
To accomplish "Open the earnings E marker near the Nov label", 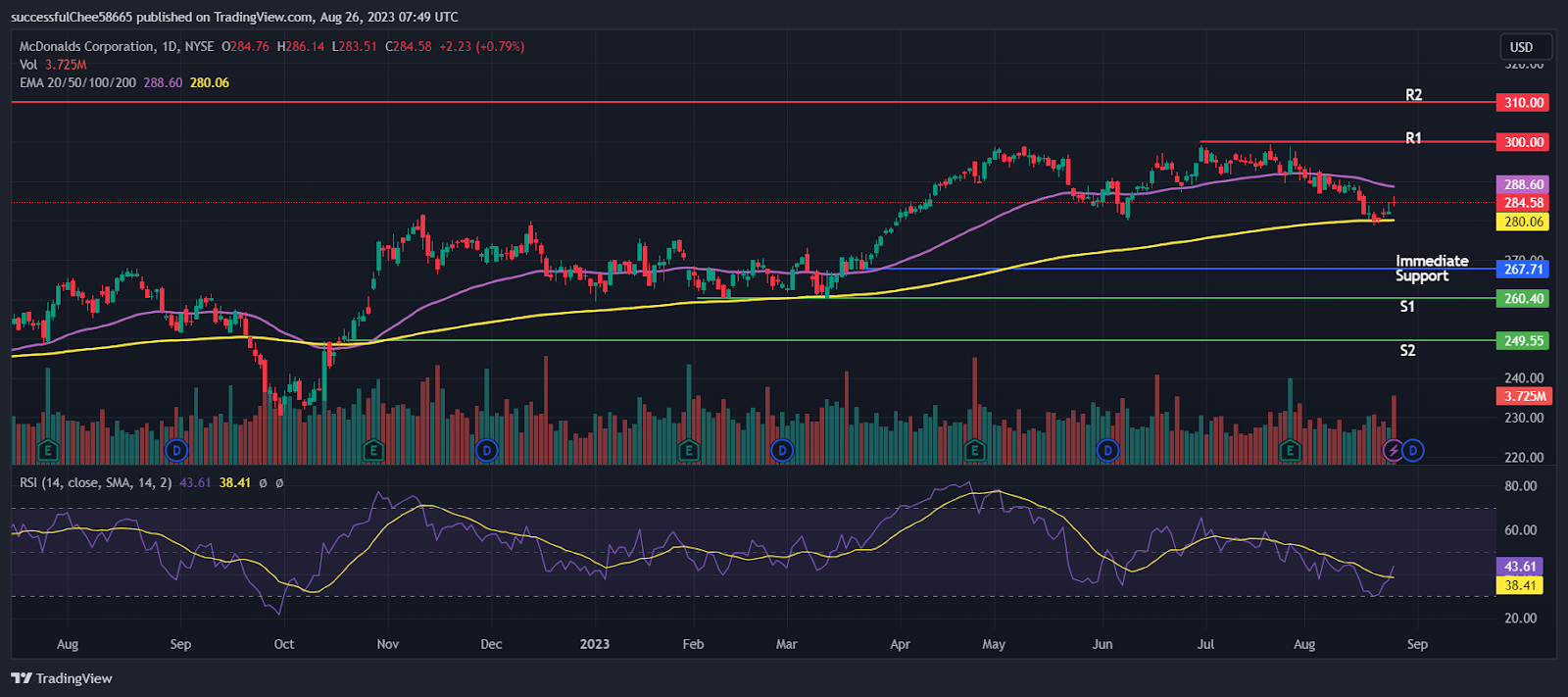I will pos(372,451).
